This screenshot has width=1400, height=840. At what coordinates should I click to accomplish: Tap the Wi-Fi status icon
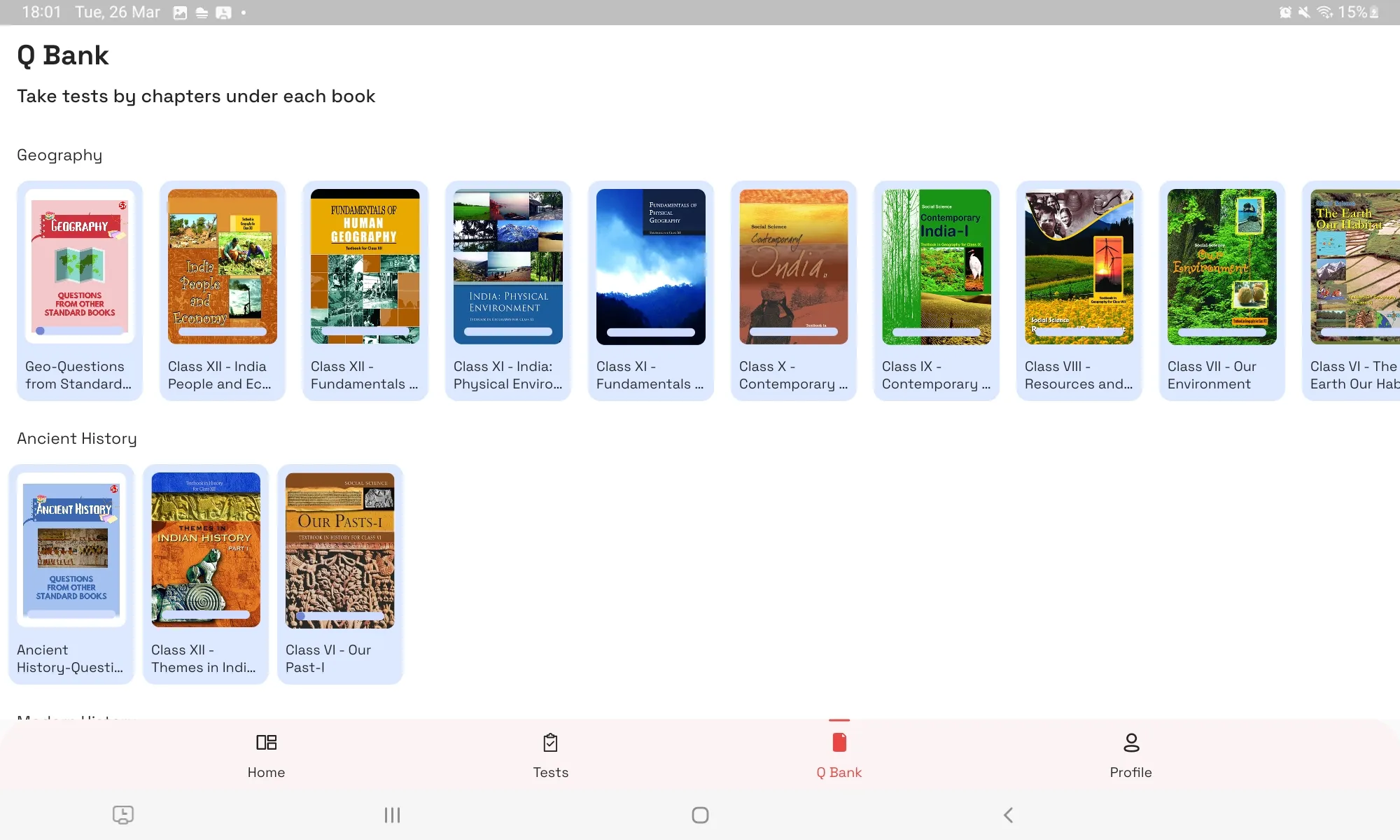tap(1324, 13)
